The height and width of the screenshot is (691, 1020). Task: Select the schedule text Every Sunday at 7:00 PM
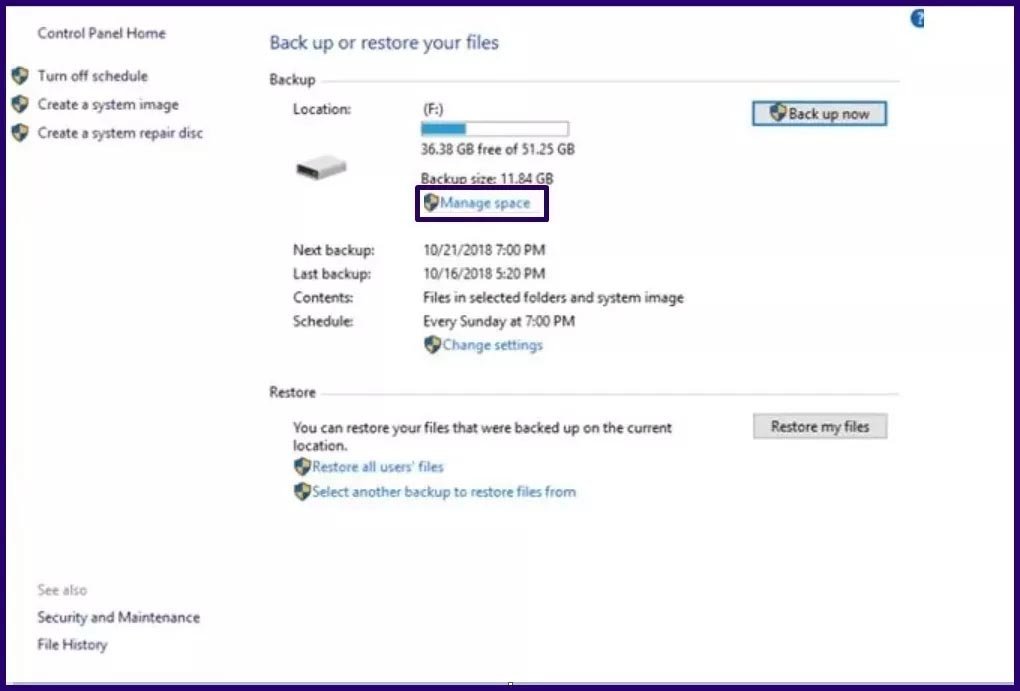pos(499,321)
